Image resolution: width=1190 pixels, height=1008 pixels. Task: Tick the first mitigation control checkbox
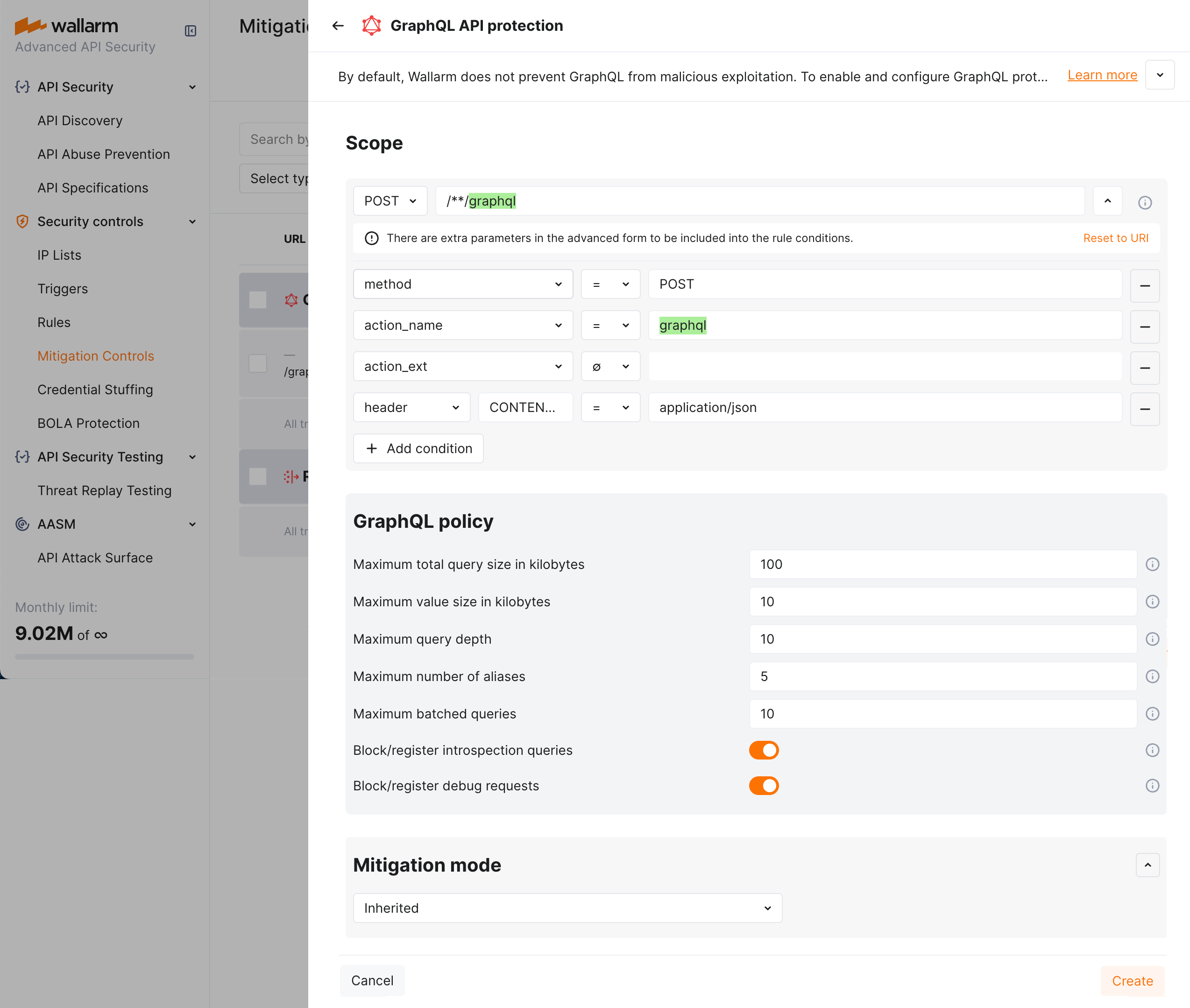coord(258,299)
